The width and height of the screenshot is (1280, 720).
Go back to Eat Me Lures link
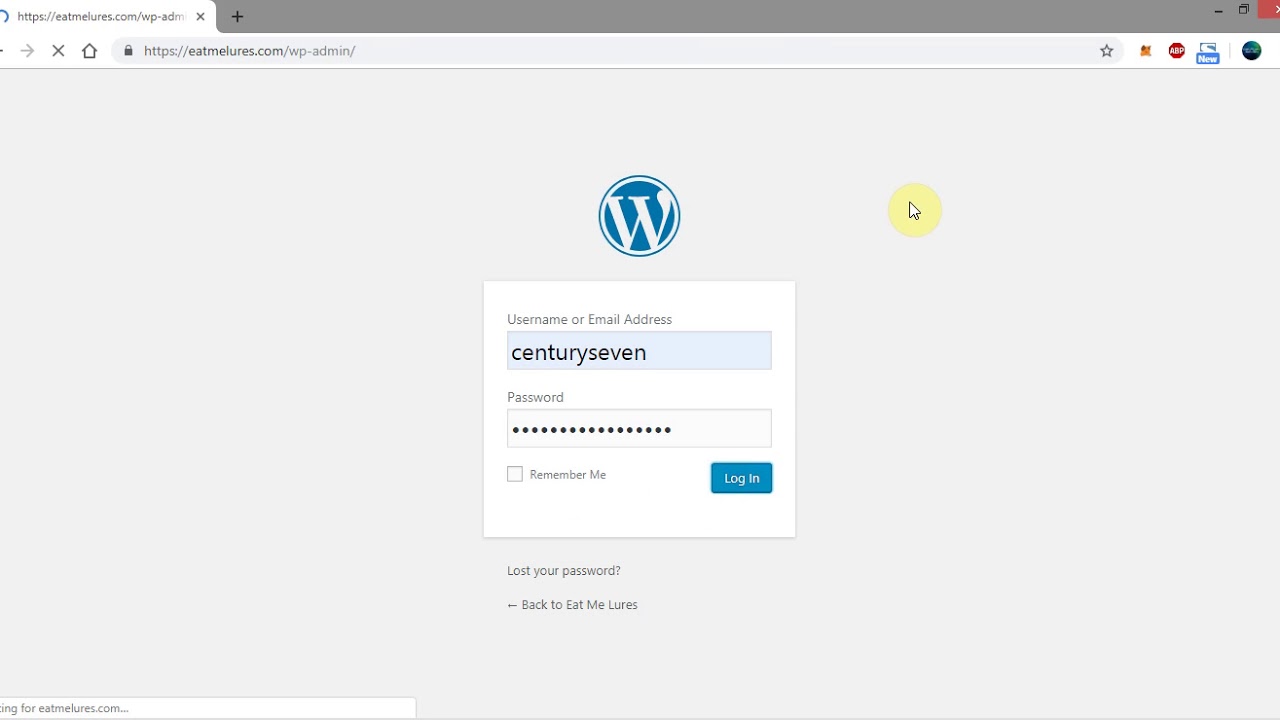(572, 605)
